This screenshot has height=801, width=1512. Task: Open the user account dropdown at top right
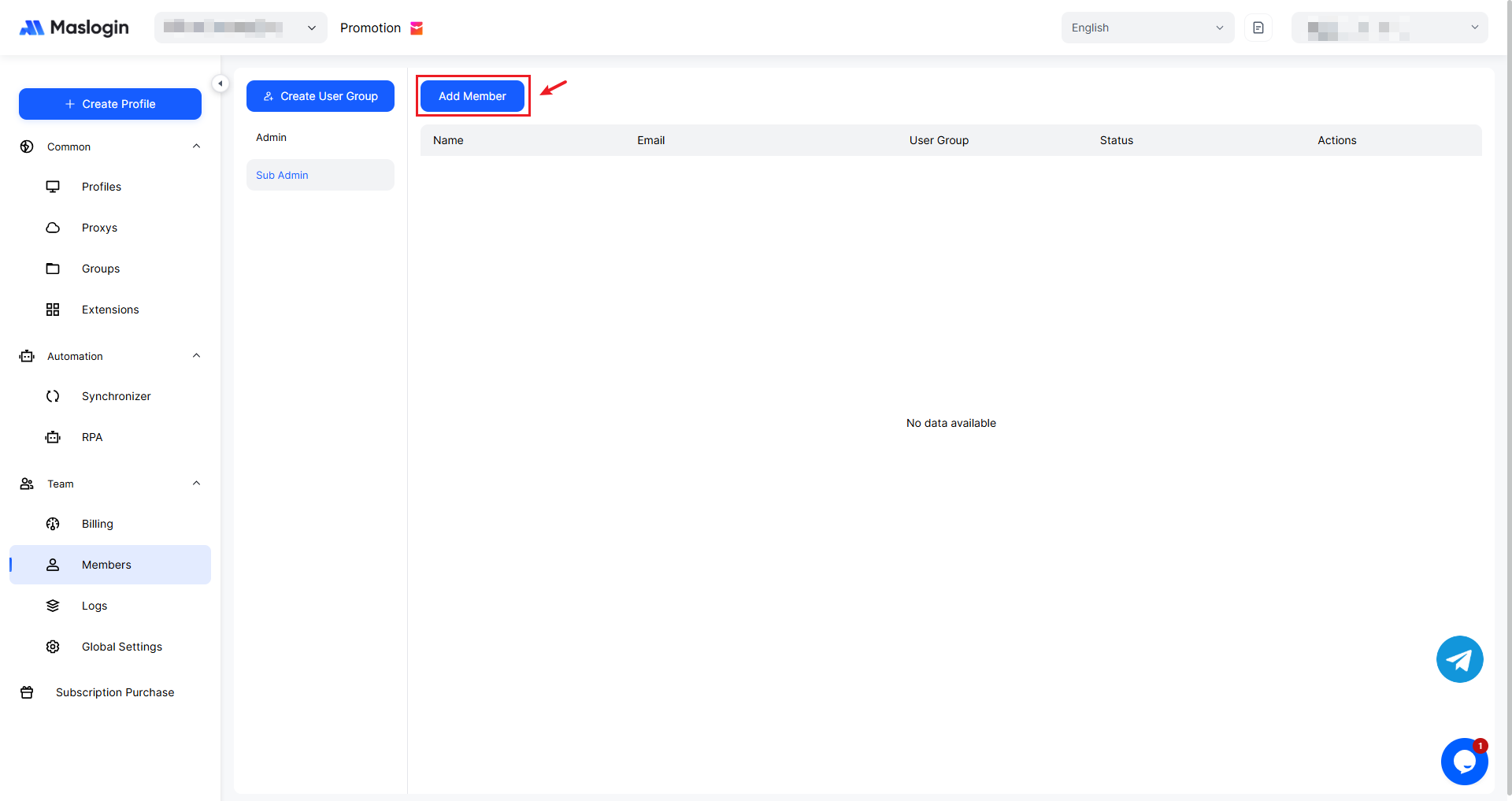coord(1389,28)
